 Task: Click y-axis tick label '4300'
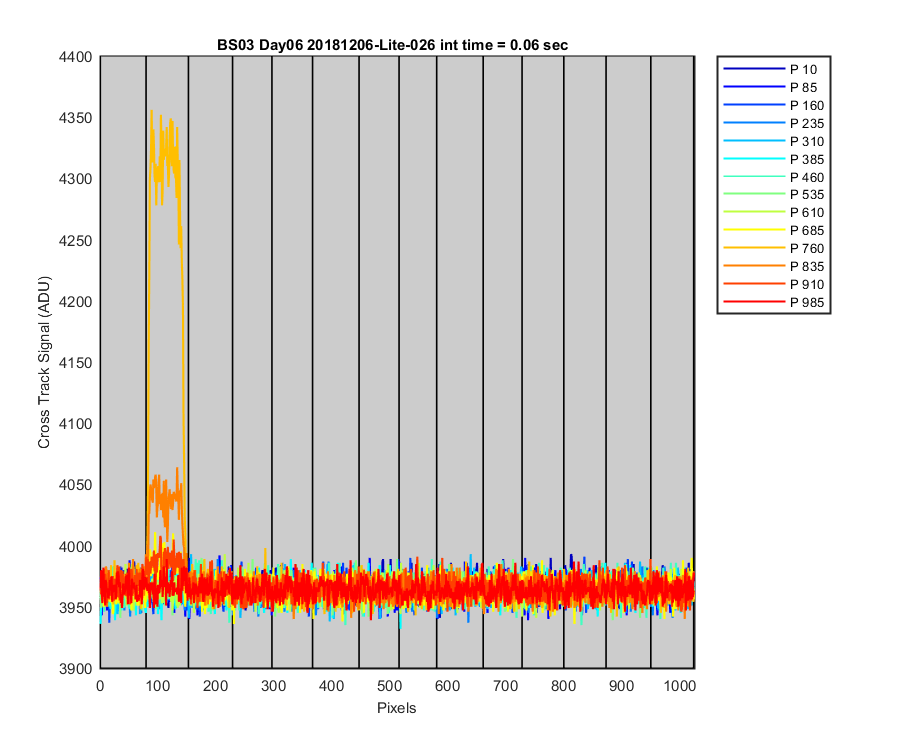click(x=75, y=179)
